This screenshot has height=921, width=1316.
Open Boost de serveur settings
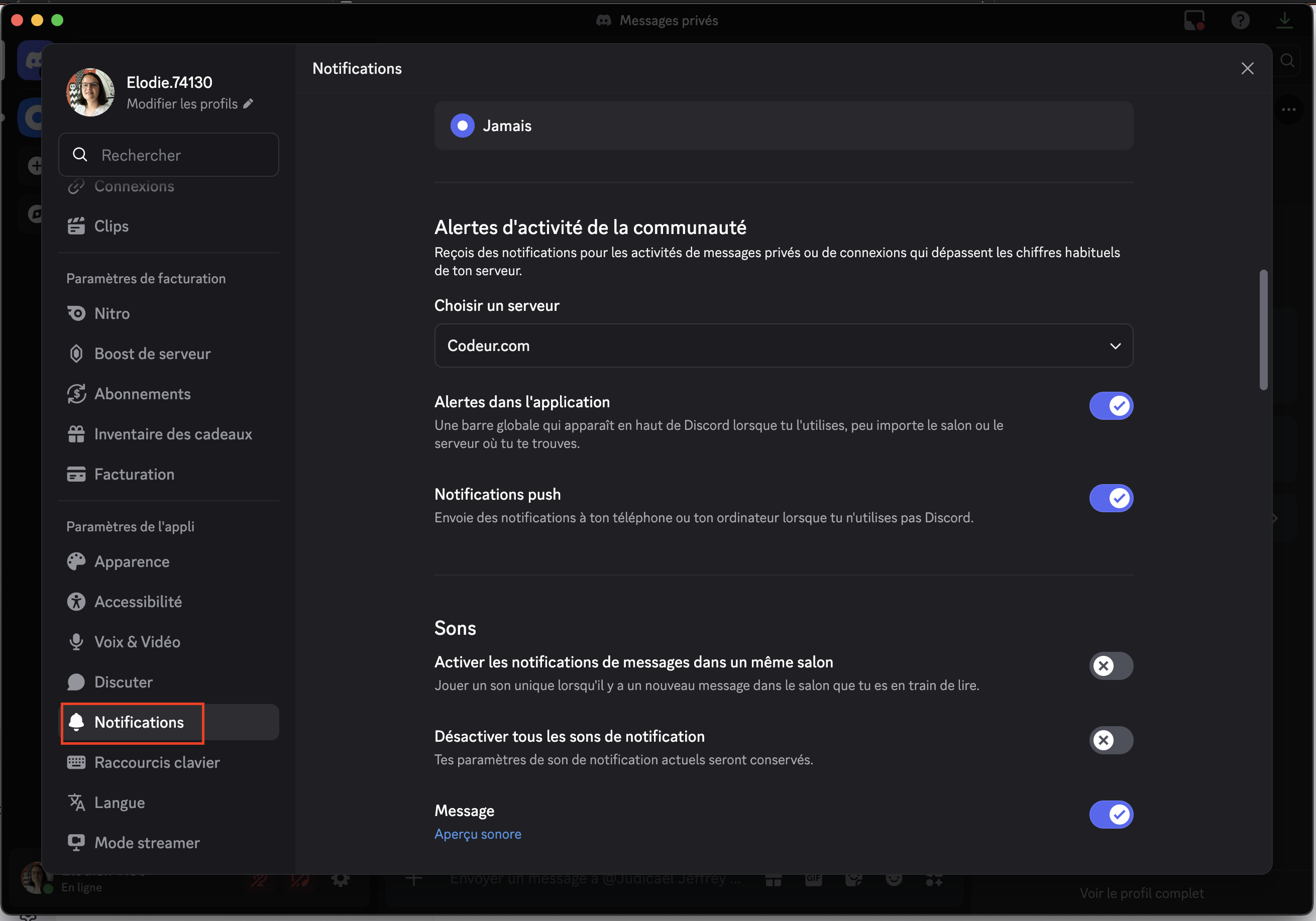pos(152,354)
